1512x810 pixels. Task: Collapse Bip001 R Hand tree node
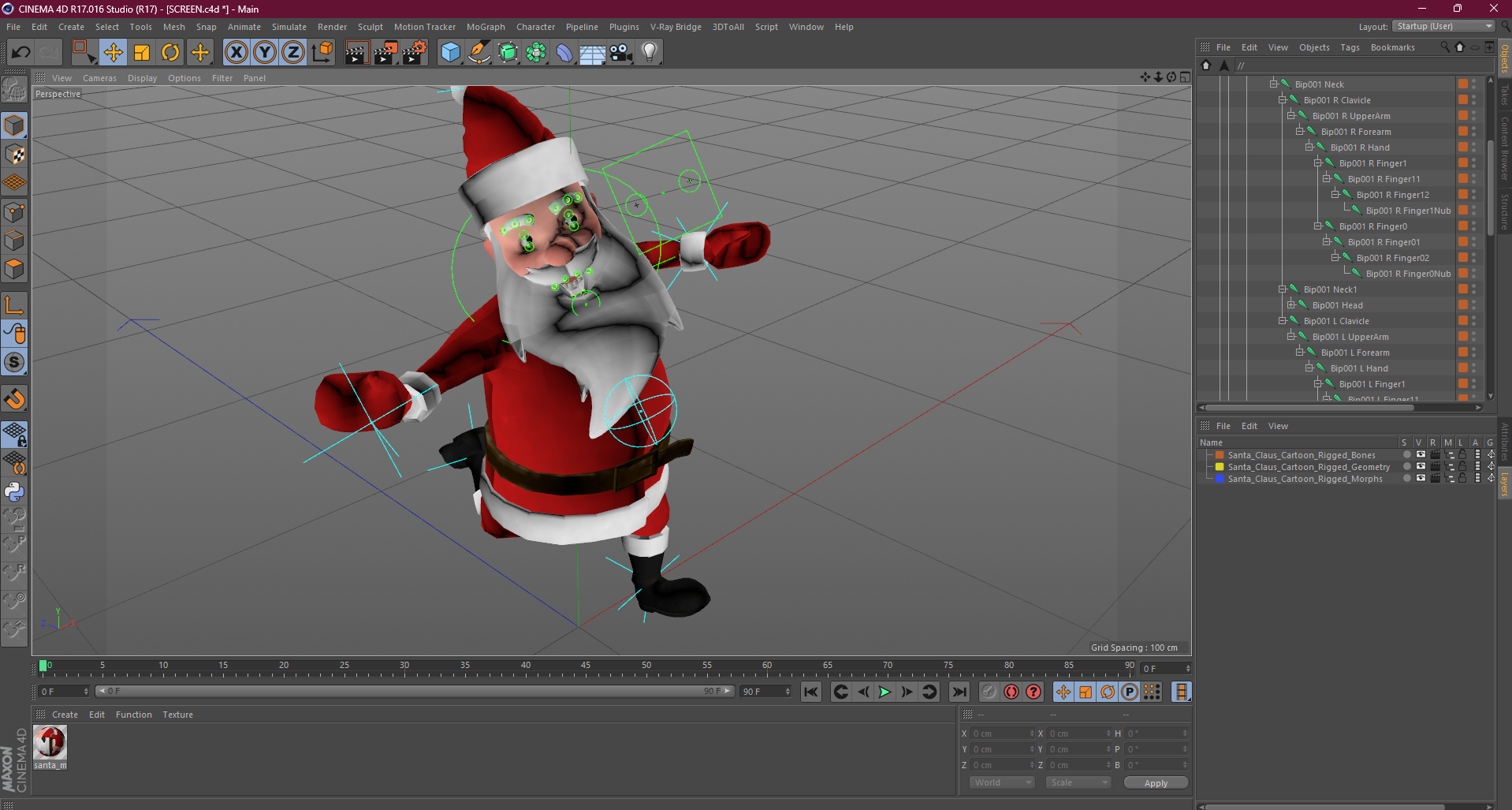1309,147
